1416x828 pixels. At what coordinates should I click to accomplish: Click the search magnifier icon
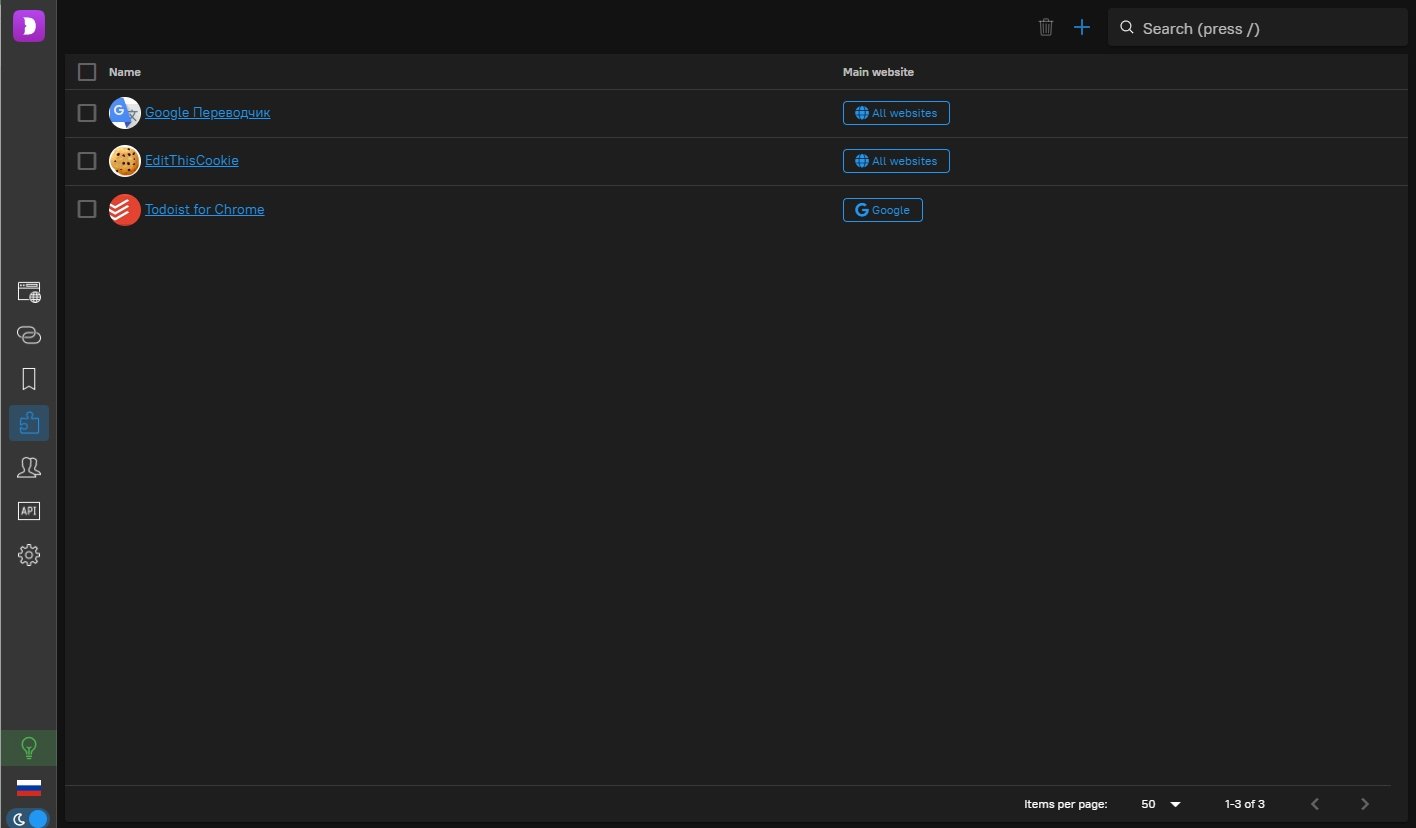1127,28
